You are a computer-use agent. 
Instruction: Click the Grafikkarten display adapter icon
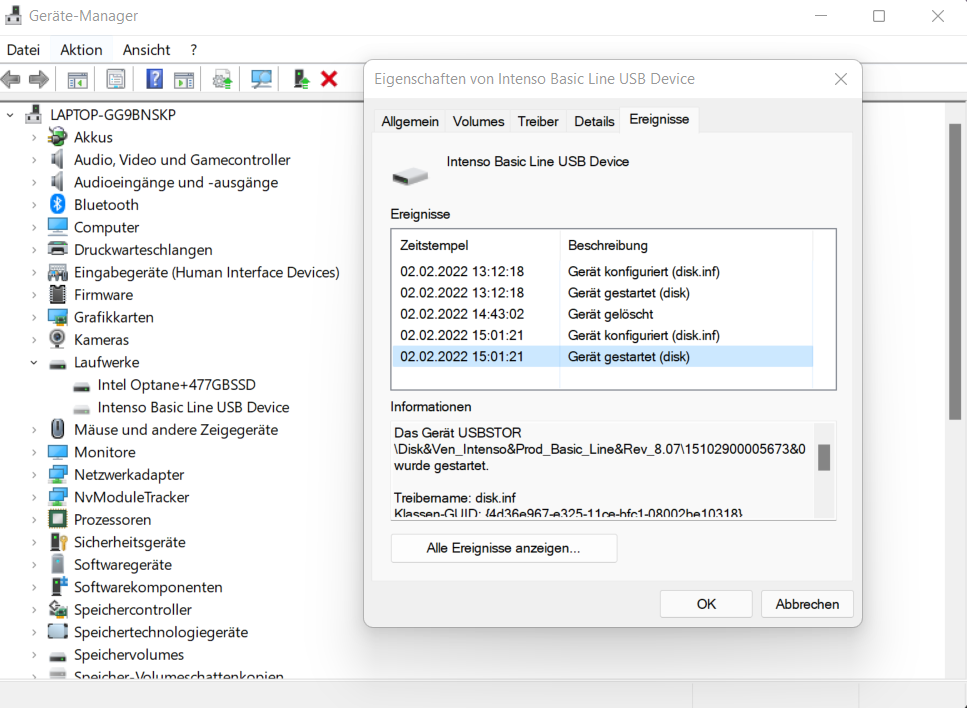click(57, 317)
